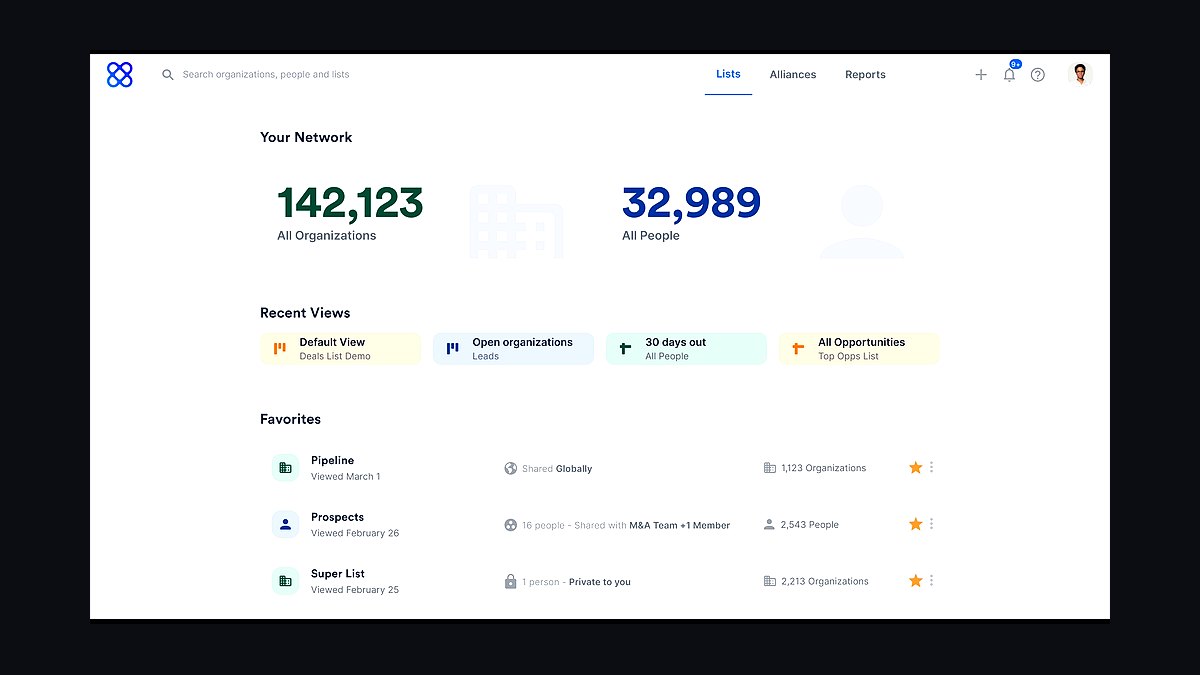Click the globe icon beside Shared Globally
The height and width of the screenshot is (675, 1200).
pyautogui.click(x=511, y=468)
